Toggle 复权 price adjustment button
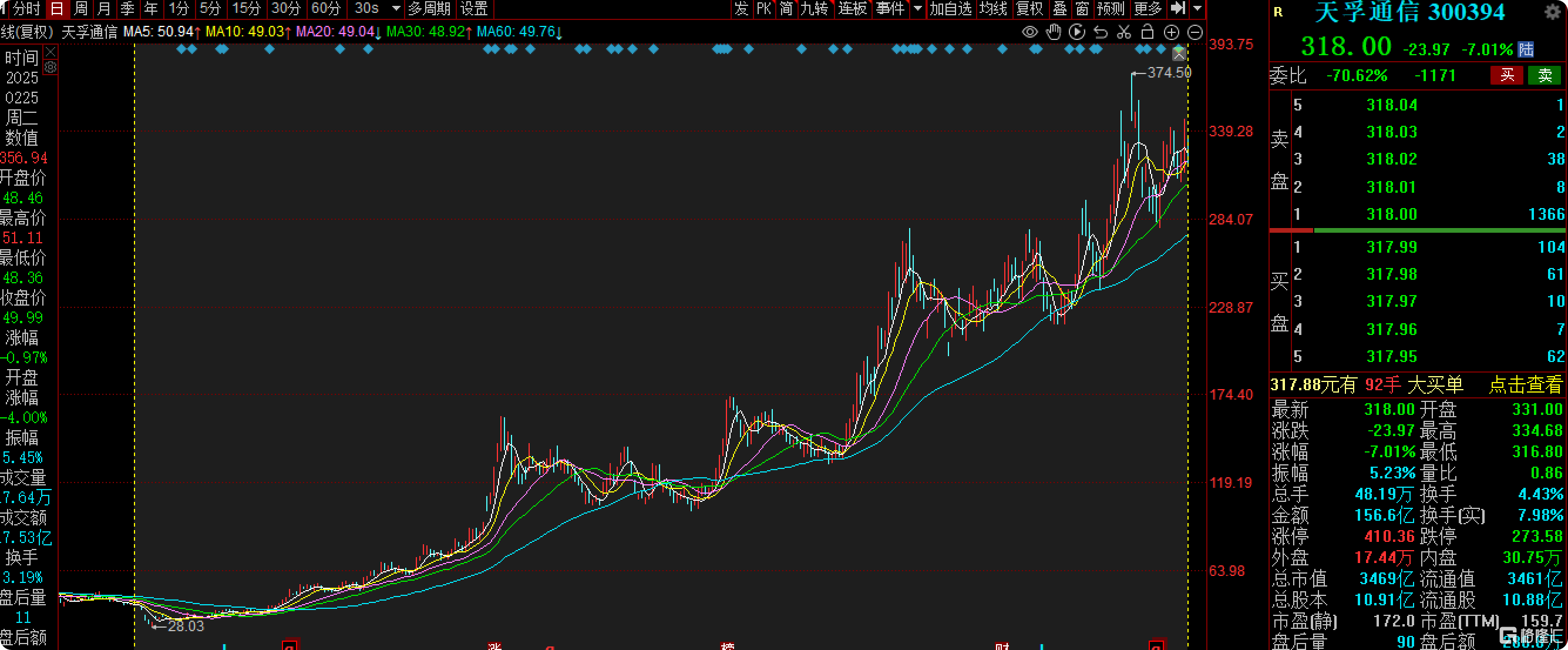The image size is (1568, 650). (1030, 9)
